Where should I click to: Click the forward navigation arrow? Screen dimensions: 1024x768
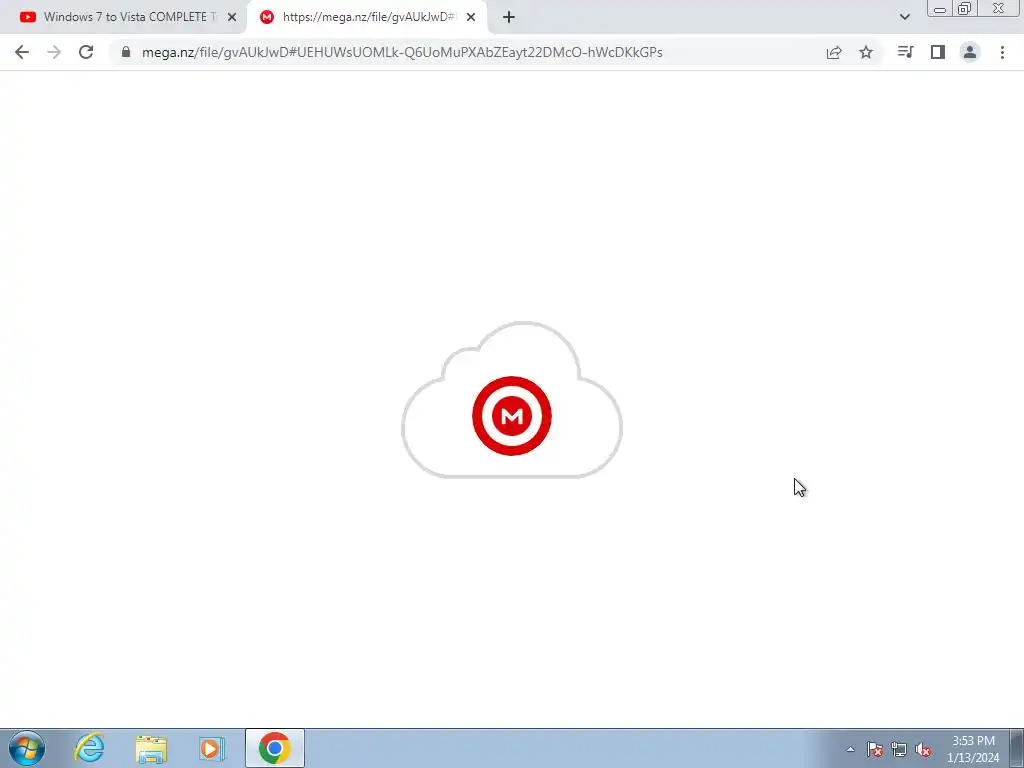[54, 52]
